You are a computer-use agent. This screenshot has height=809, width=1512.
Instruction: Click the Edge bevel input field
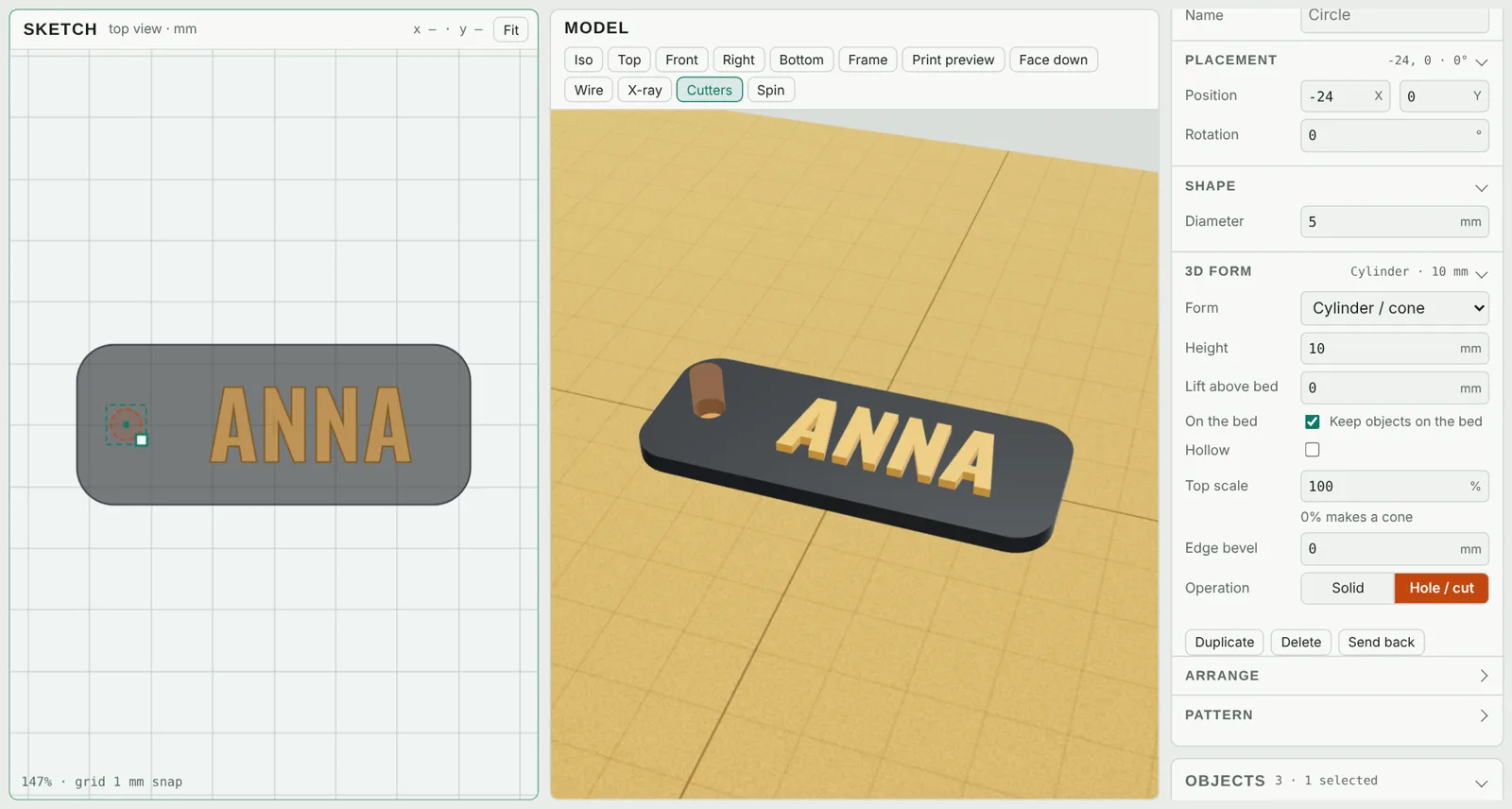1395,548
